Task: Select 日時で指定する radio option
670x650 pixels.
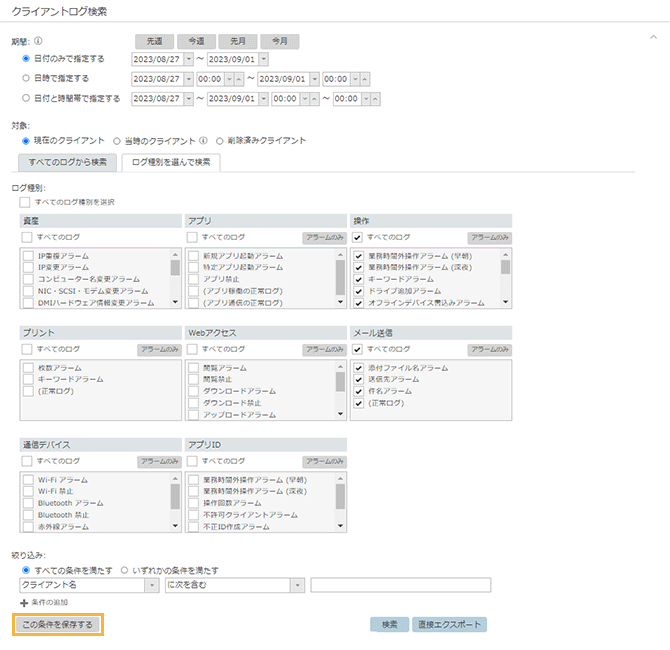Action: pyautogui.click(x=27, y=78)
